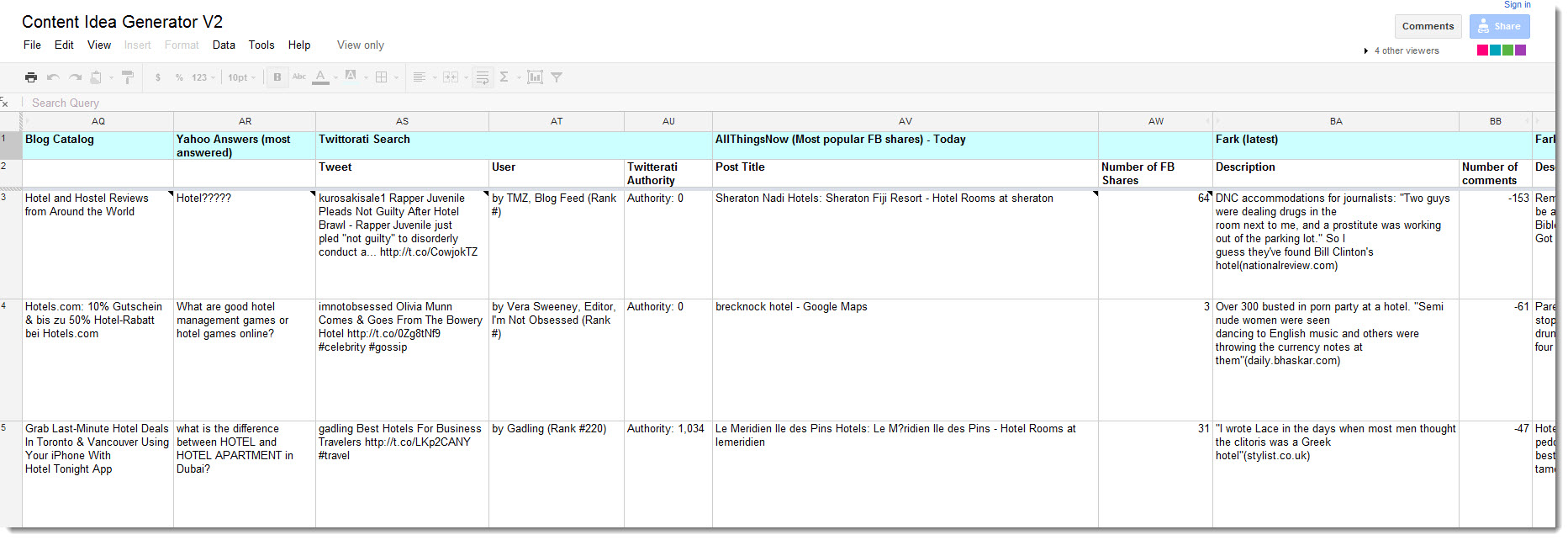Click the Filter funnel icon

tap(557, 77)
